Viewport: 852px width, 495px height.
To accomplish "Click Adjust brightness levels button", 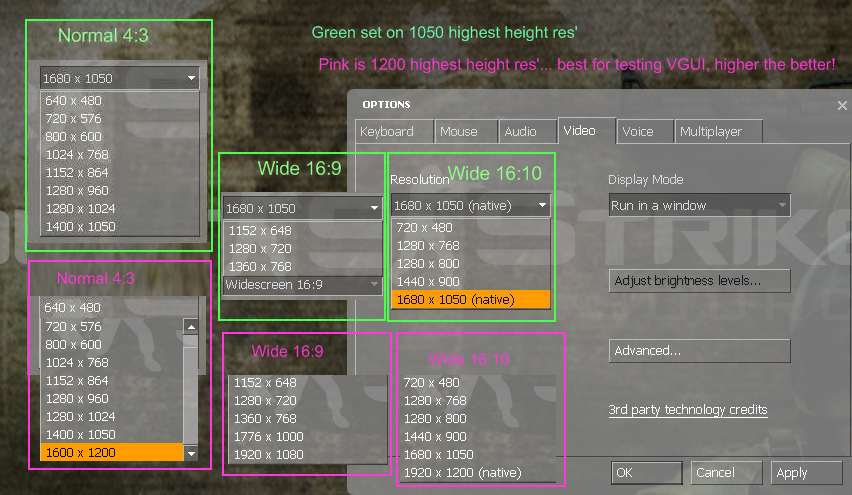I will (x=699, y=281).
